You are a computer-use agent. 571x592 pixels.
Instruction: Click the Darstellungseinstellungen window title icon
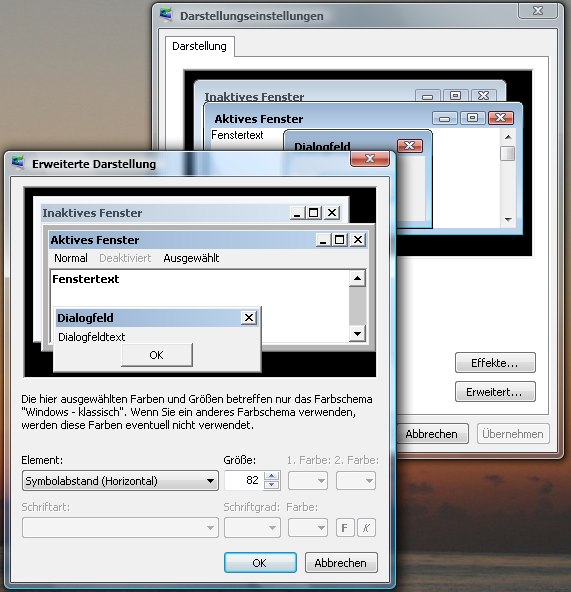click(166, 15)
